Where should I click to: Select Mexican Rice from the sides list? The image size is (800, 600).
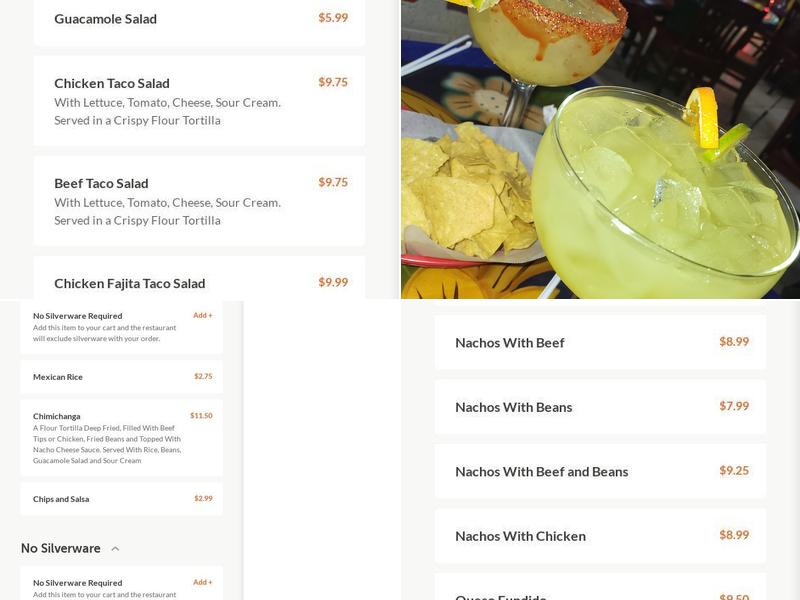pos(60,377)
